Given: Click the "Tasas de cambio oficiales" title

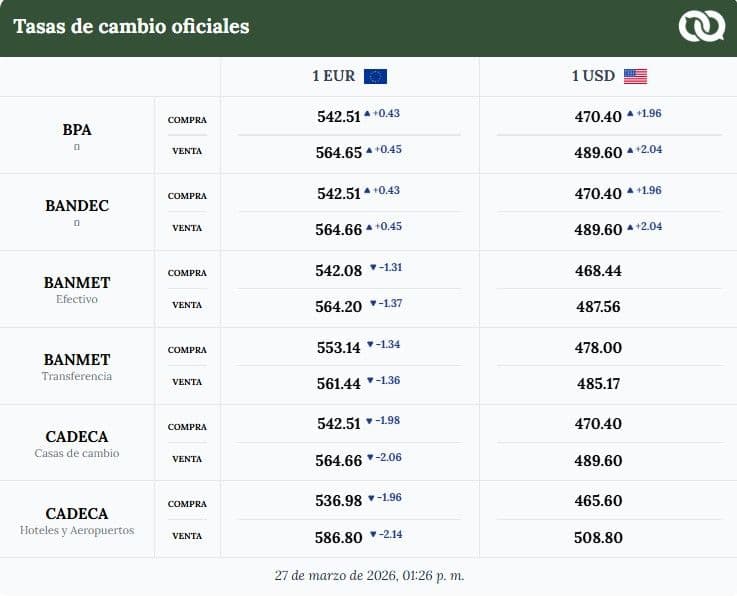Looking at the screenshot, I should (x=131, y=27).
